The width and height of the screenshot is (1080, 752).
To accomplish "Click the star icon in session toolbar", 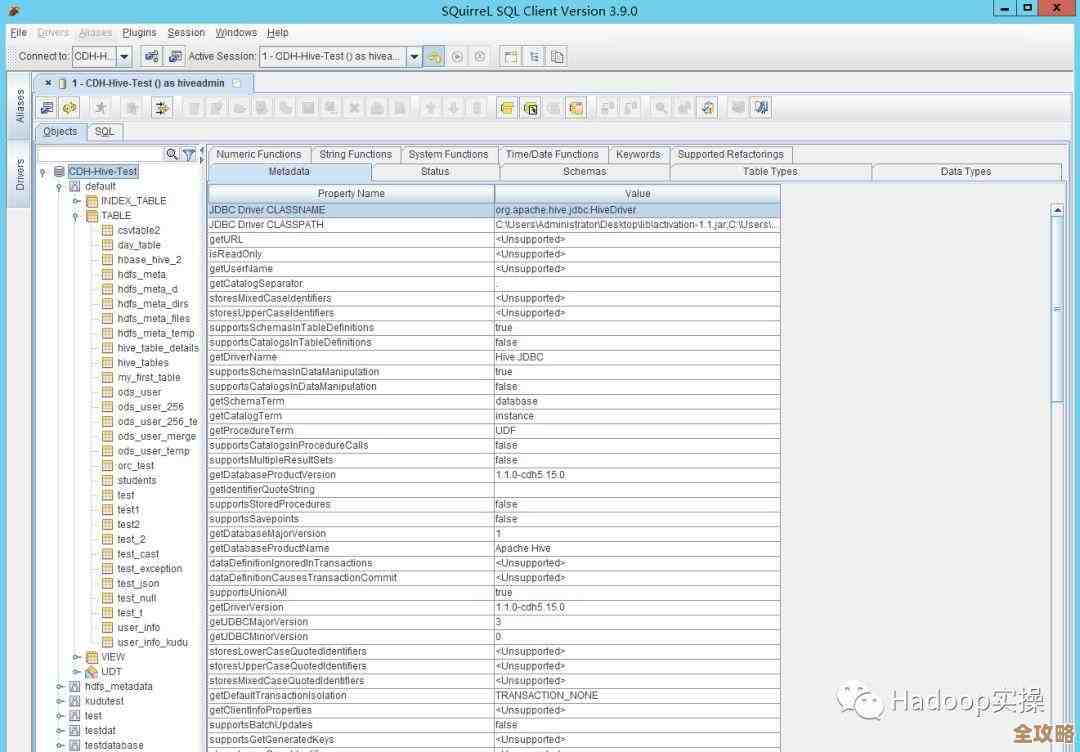I will [x=100, y=108].
